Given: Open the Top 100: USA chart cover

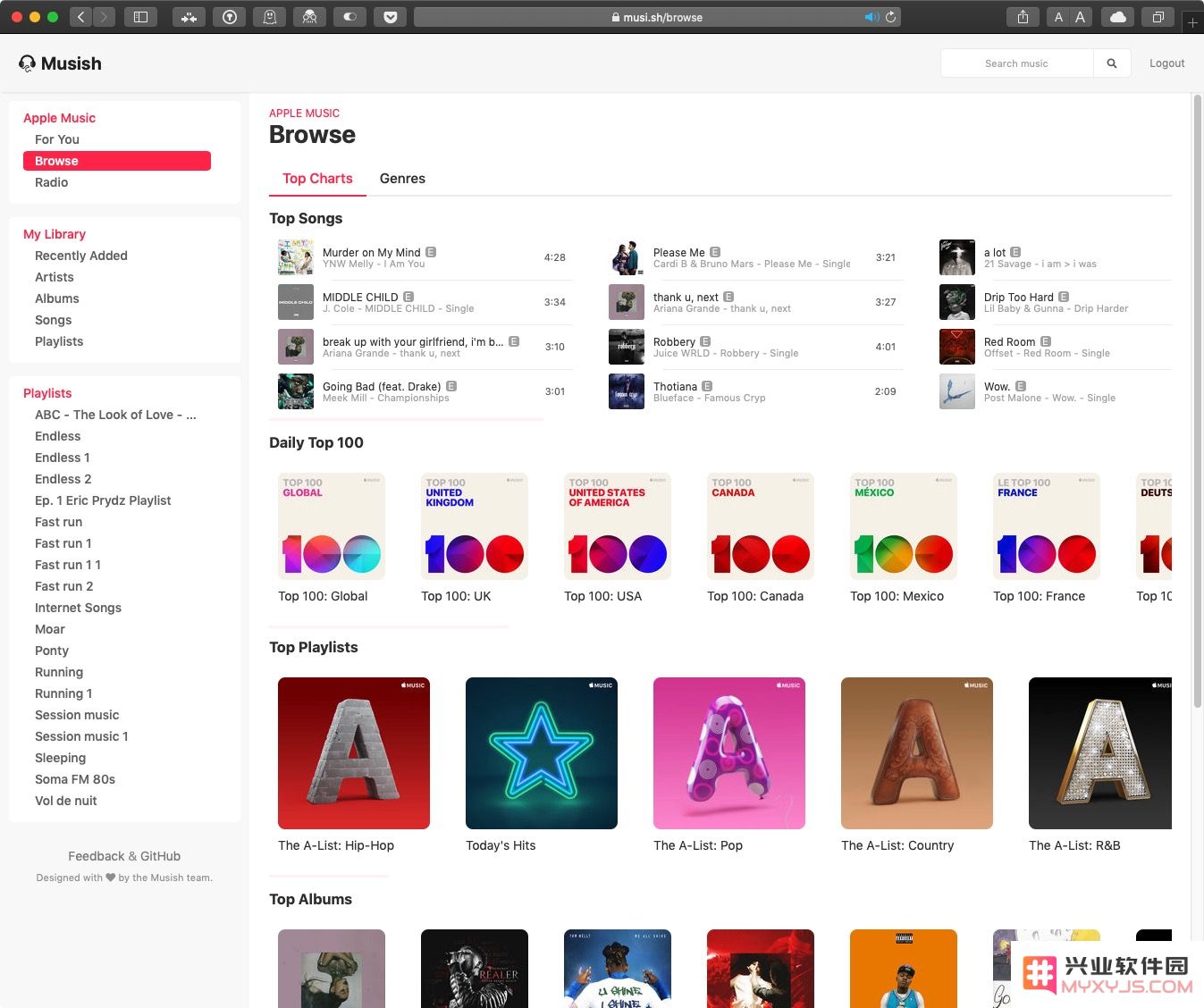Looking at the screenshot, I should (618, 526).
